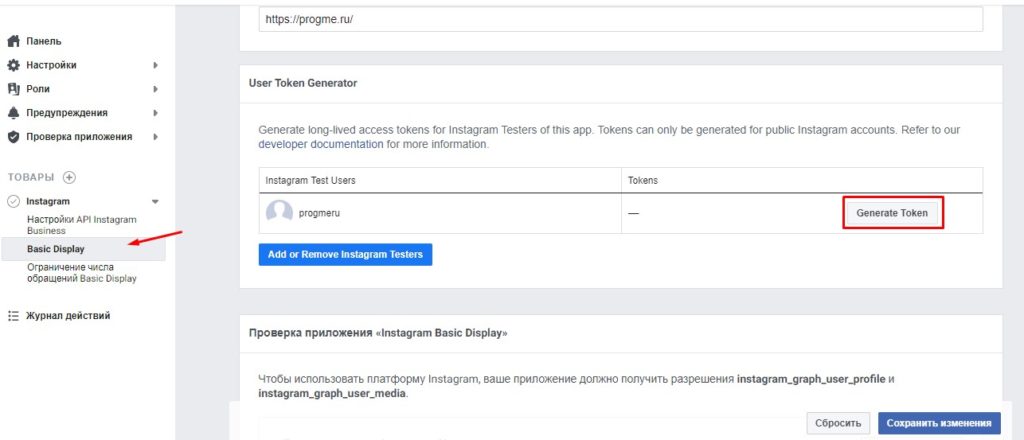Click the instagram_graph_user_profile permission text
1024x440 pixels.
pyautogui.click(x=811, y=379)
